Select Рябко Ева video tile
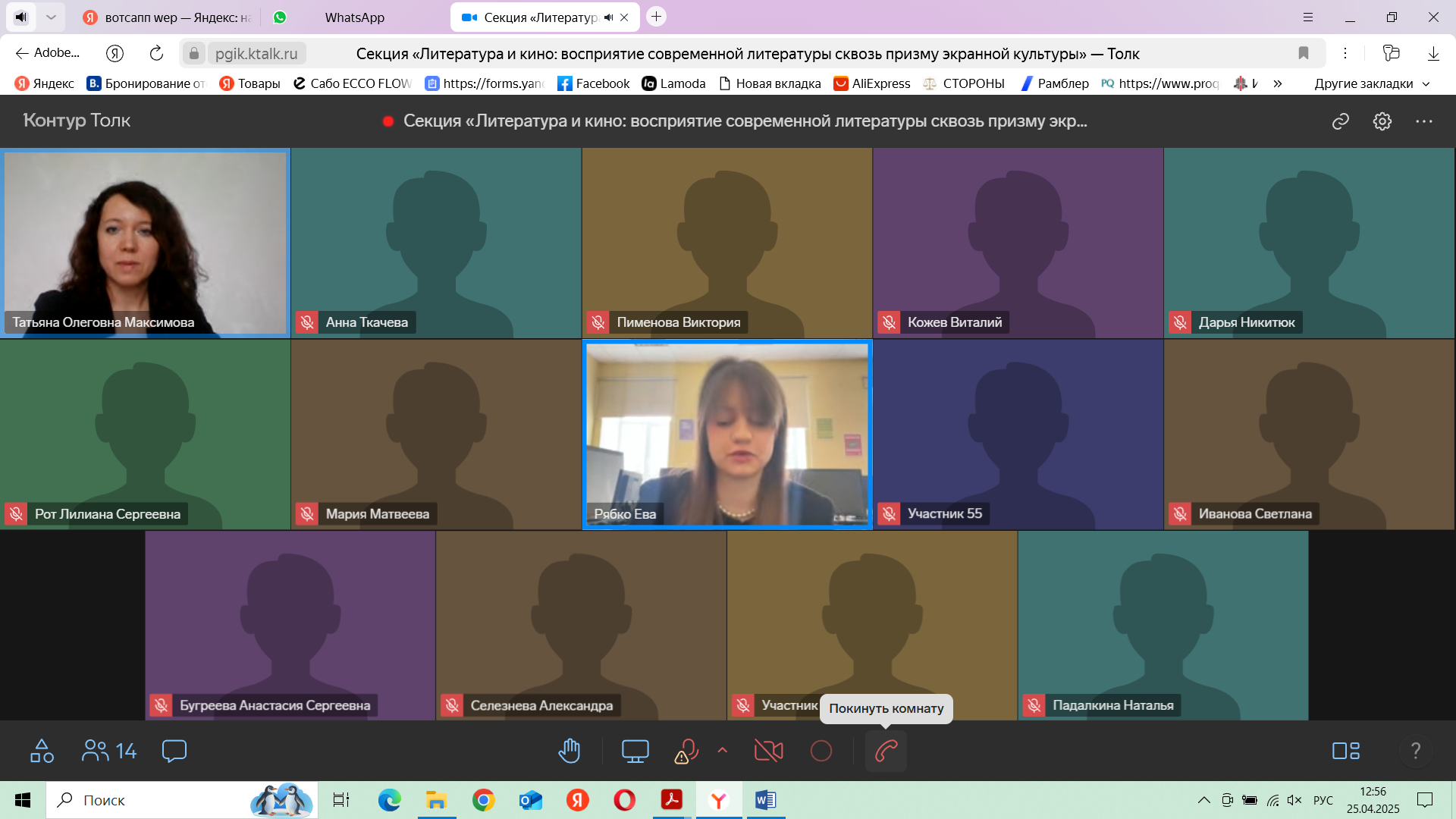The height and width of the screenshot is (819, 1456). click(x=726, y=434)
